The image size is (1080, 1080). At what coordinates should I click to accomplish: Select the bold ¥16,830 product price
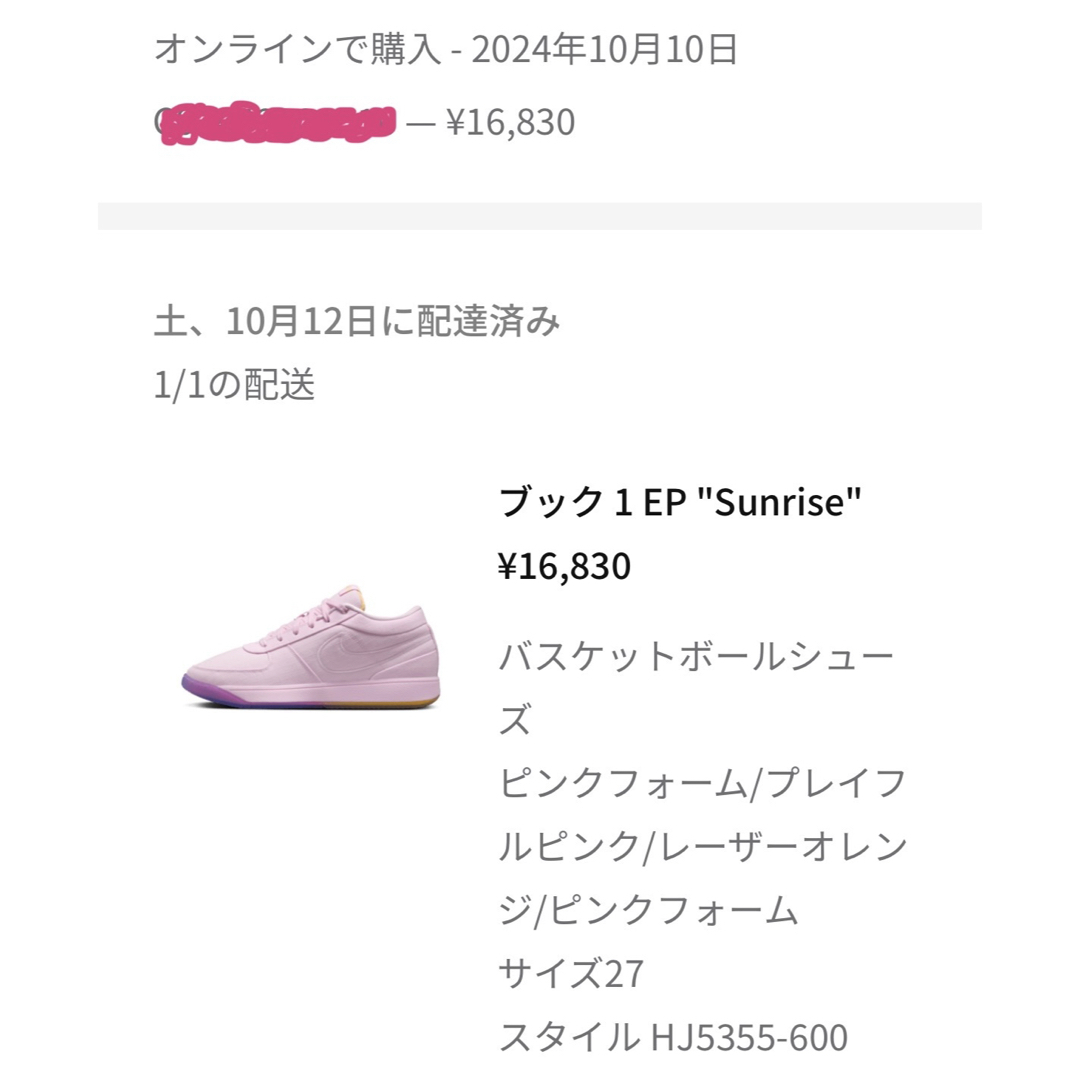tap(564, 566)
